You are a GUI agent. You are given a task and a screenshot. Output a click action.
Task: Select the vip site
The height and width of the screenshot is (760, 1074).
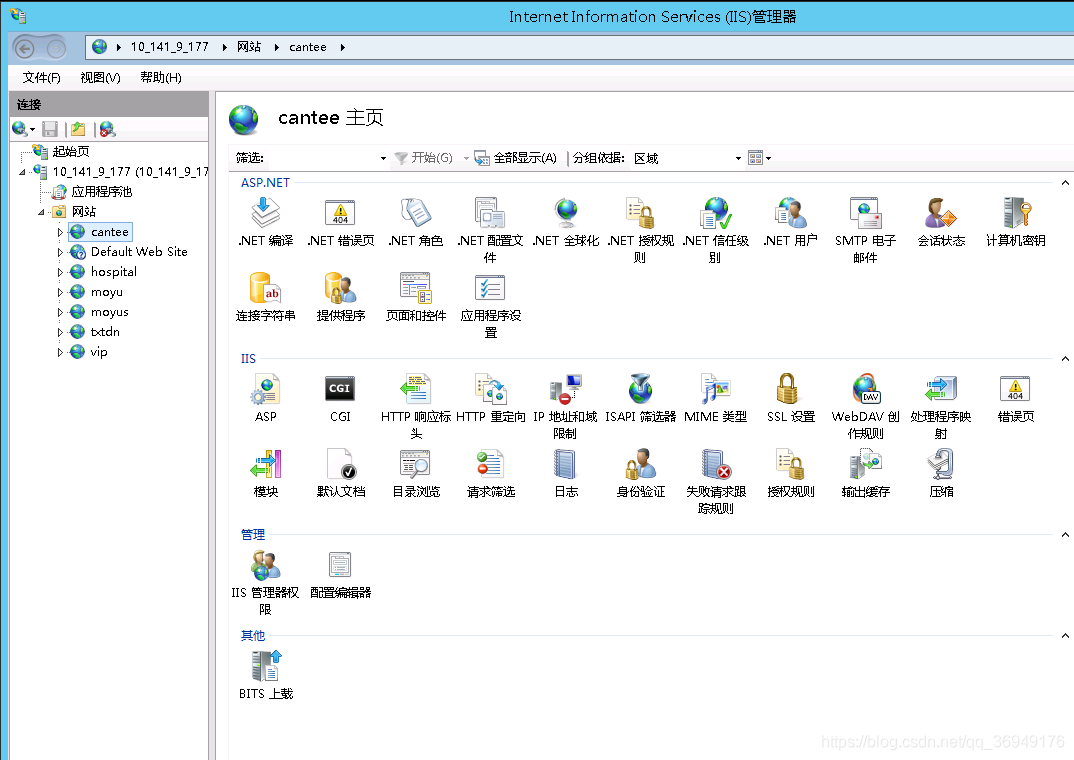pos(99,352)
